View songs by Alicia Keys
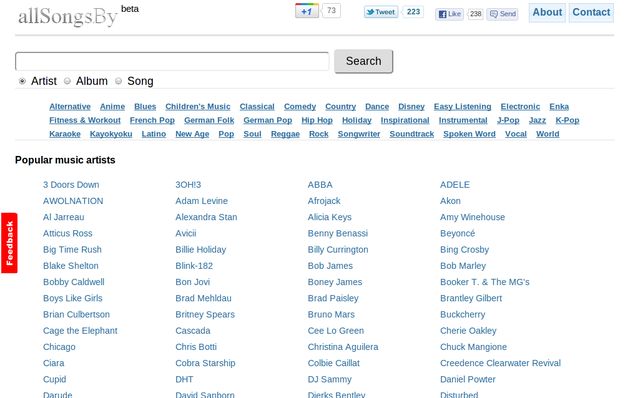Screen dimensions: 630x398 tap(329, 217)
